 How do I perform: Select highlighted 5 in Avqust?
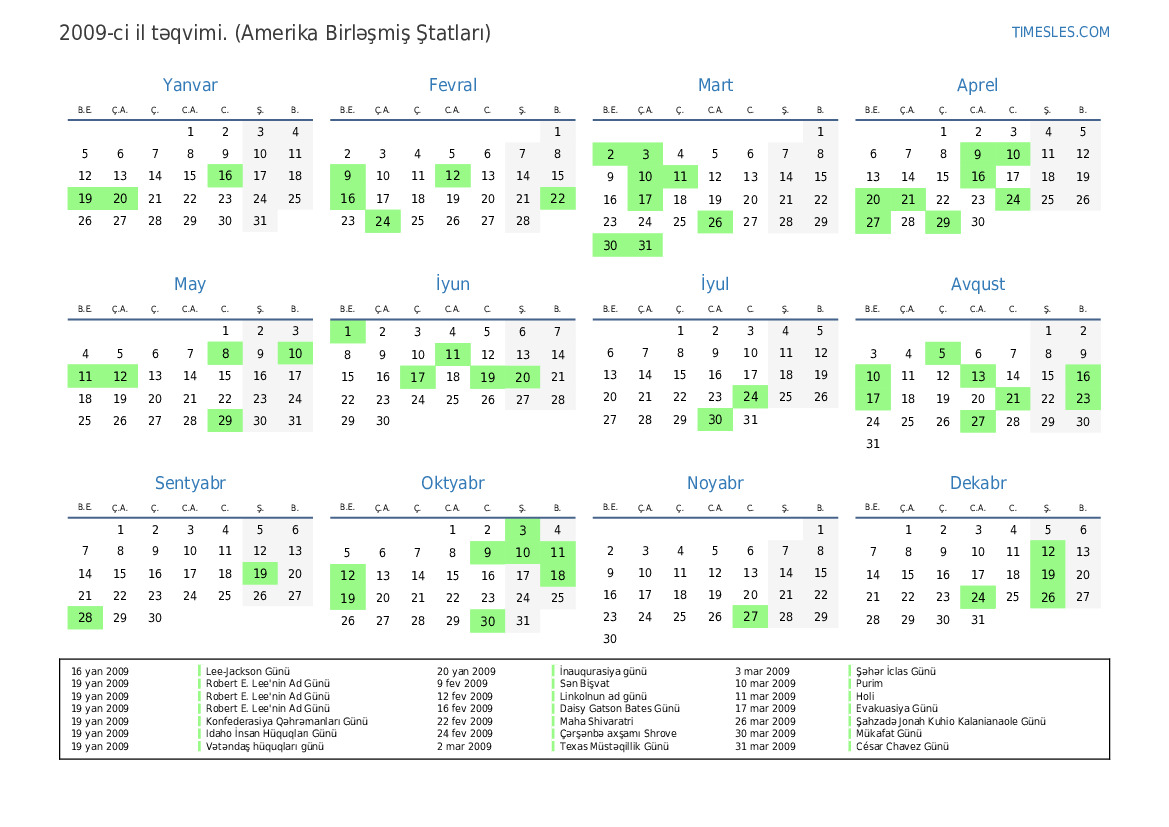(942, 353)
